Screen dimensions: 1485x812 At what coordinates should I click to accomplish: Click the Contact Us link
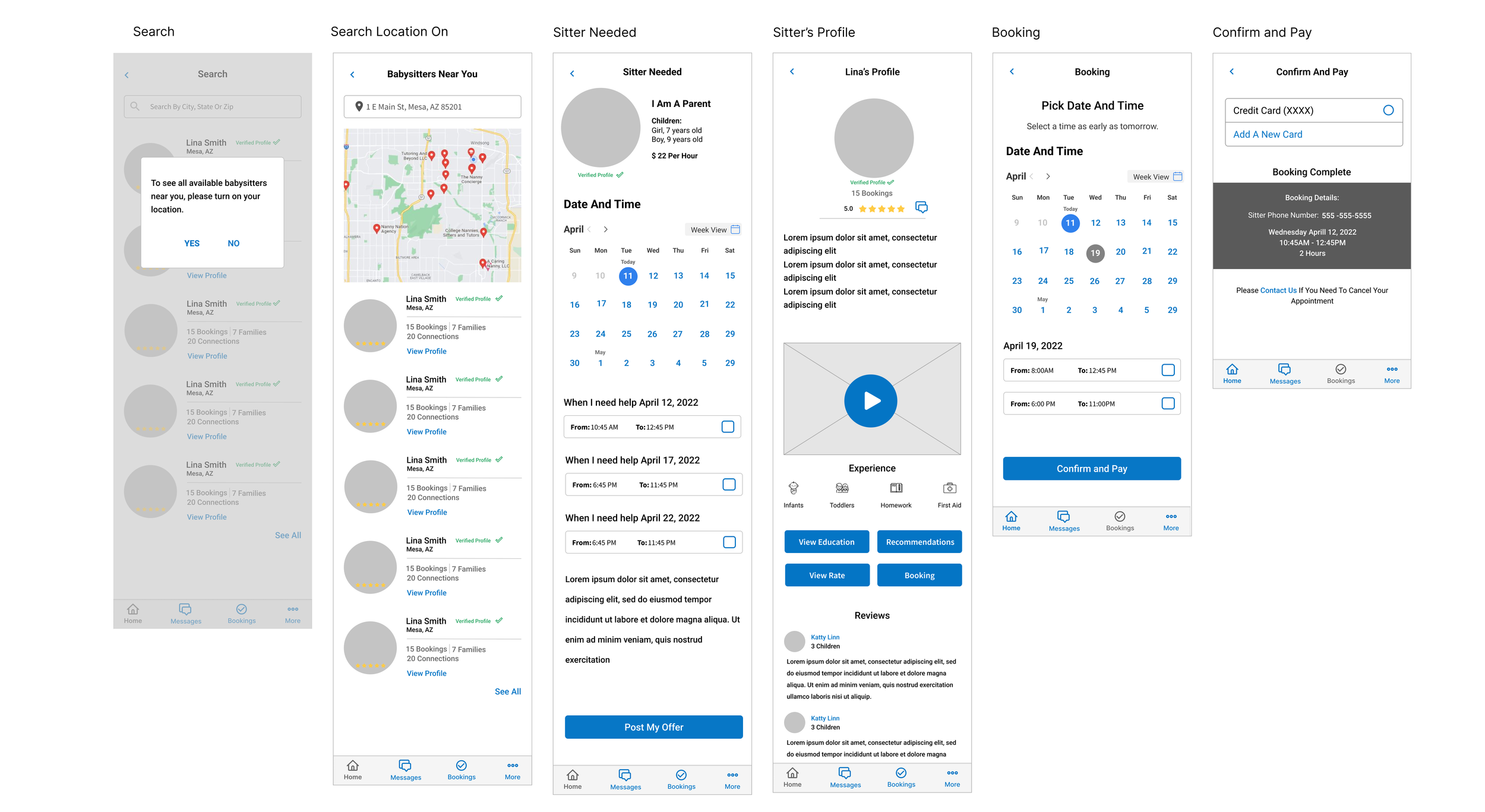pos(1278,290)
